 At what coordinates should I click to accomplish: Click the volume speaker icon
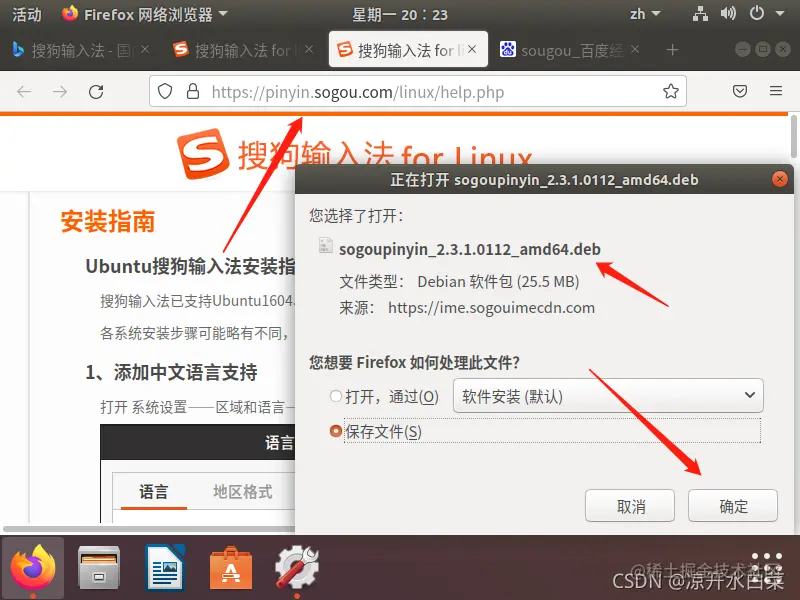click(x=728, y=13)
